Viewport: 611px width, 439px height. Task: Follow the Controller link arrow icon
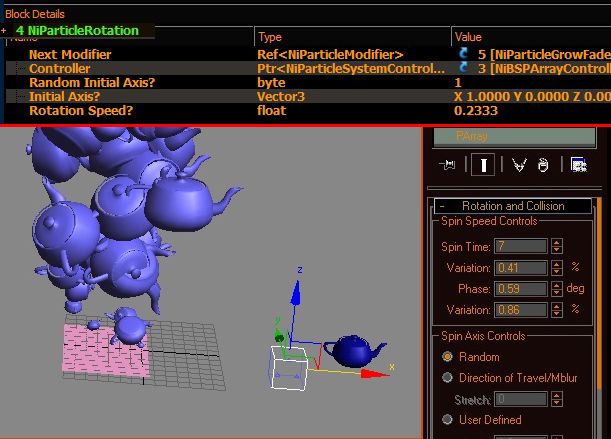click(x=463, y=68)
